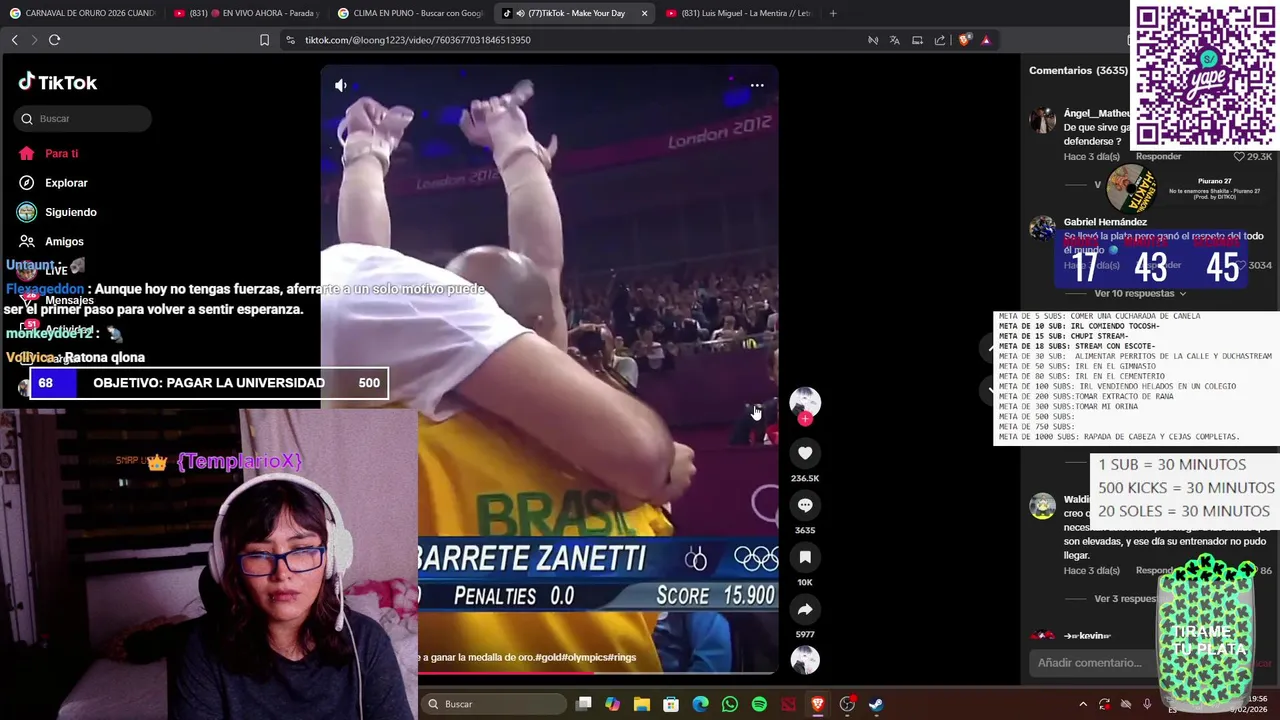Expand Ver 3 respuestas replies
The height and width of the screenshot is (720, 1280).
(x=1125, y=599)
